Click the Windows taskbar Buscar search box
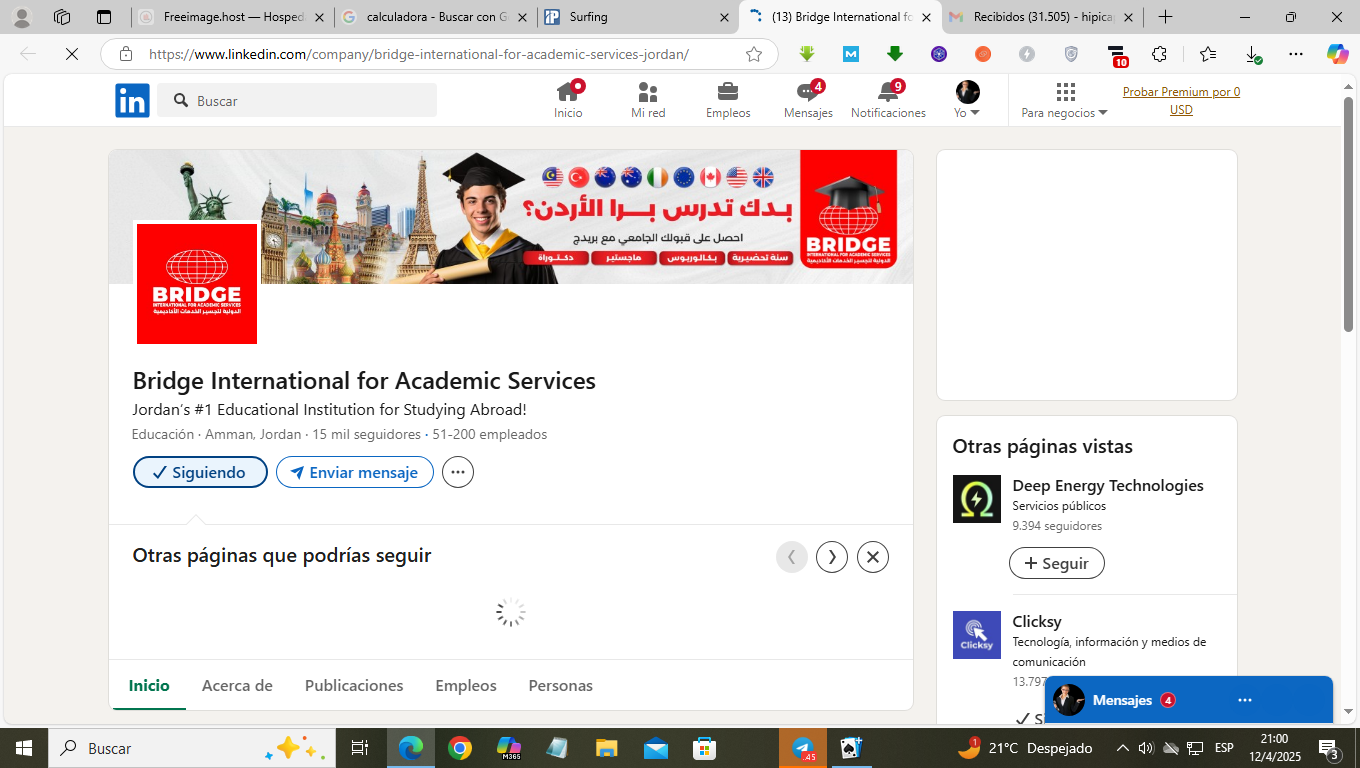 click(190, 748)
